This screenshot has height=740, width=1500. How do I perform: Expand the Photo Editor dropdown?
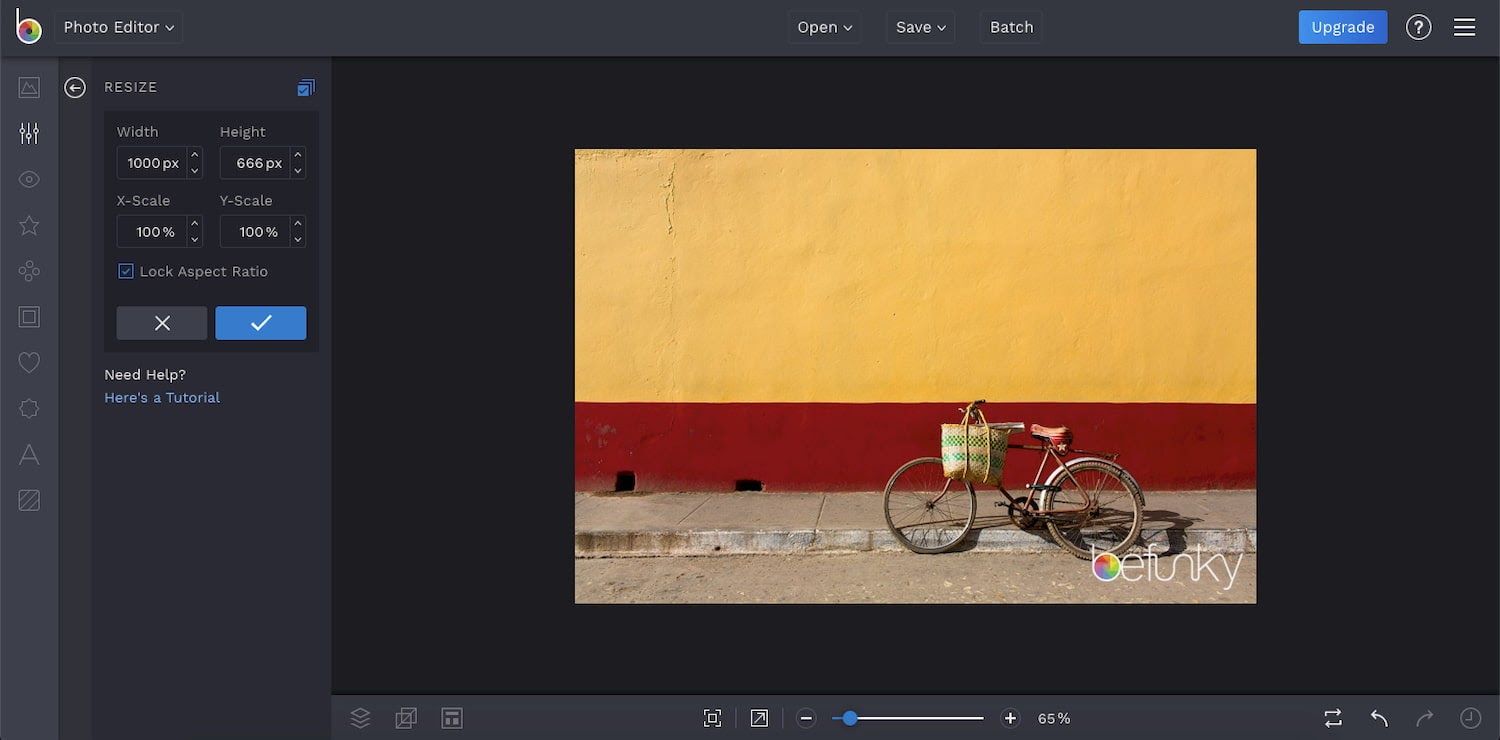[x=118, y=28]
